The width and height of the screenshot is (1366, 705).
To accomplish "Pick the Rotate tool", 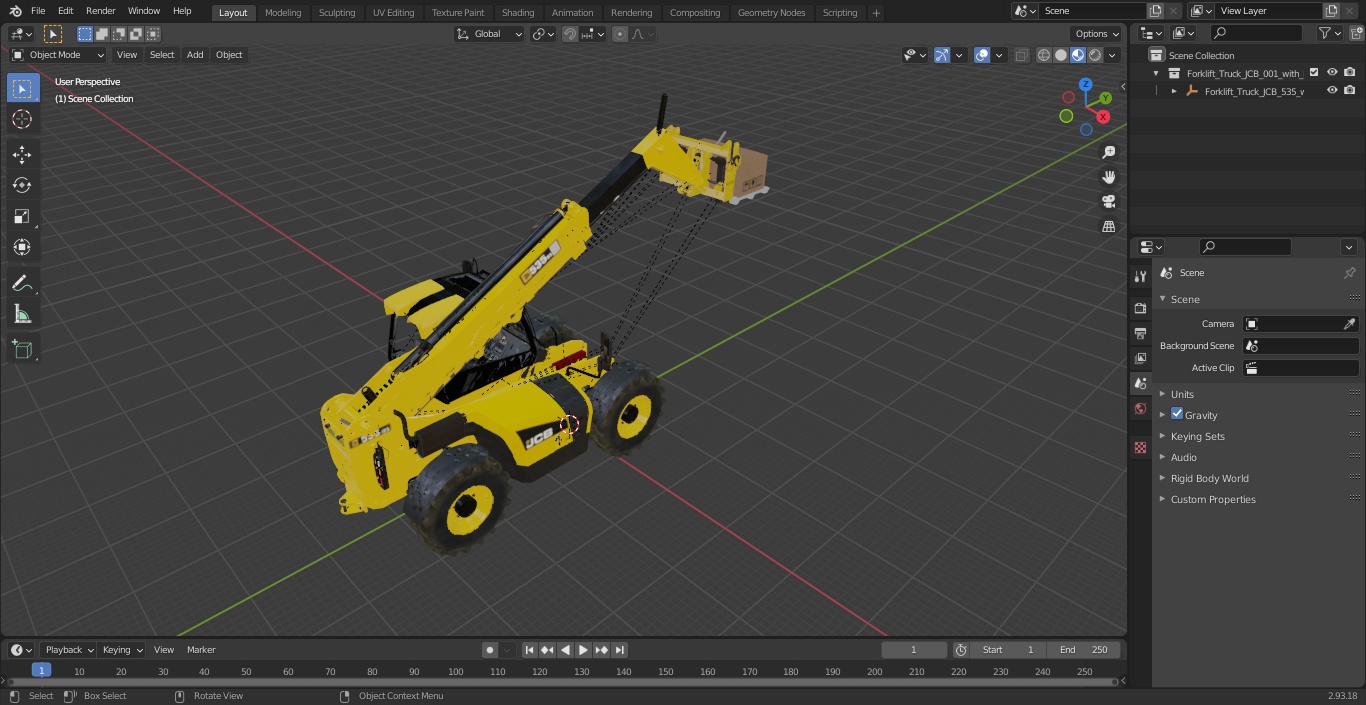I will click(x=22, y=185).
